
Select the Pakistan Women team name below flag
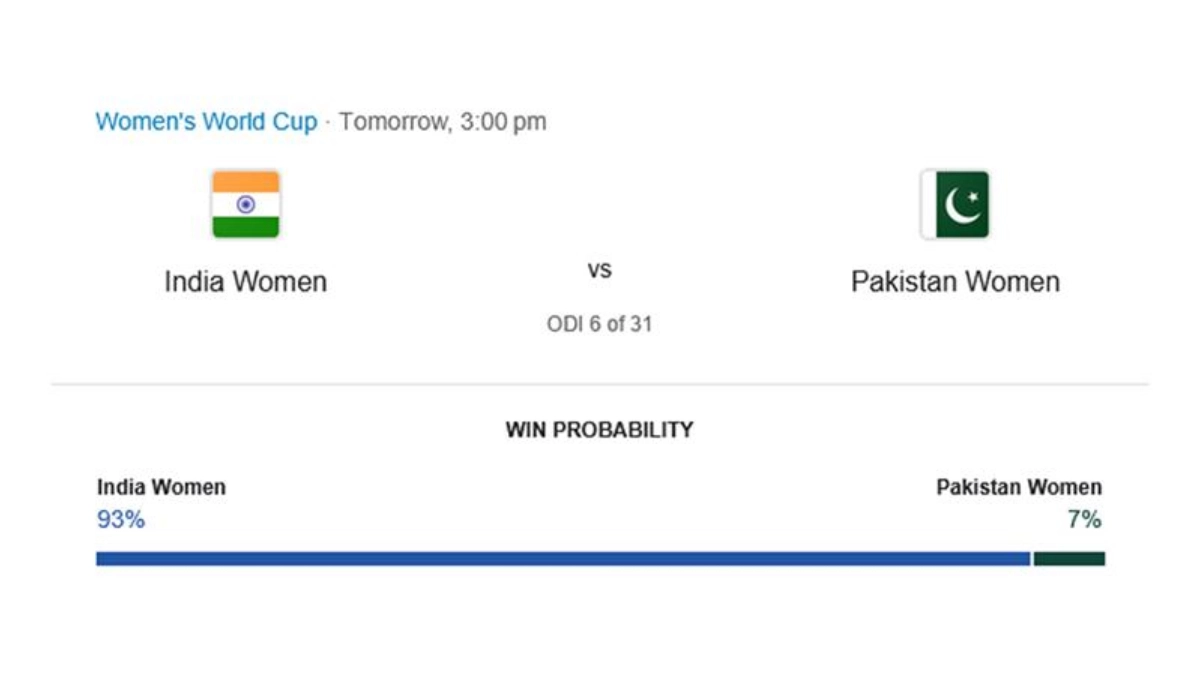pos(955,282)
